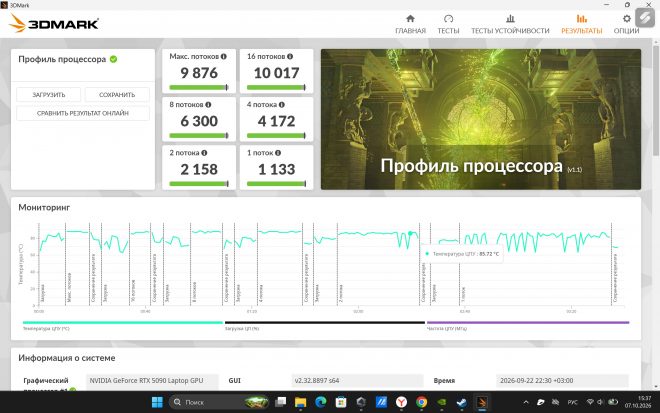
Task: Click the score bar under 10 017
Action: tap(276, 87)
